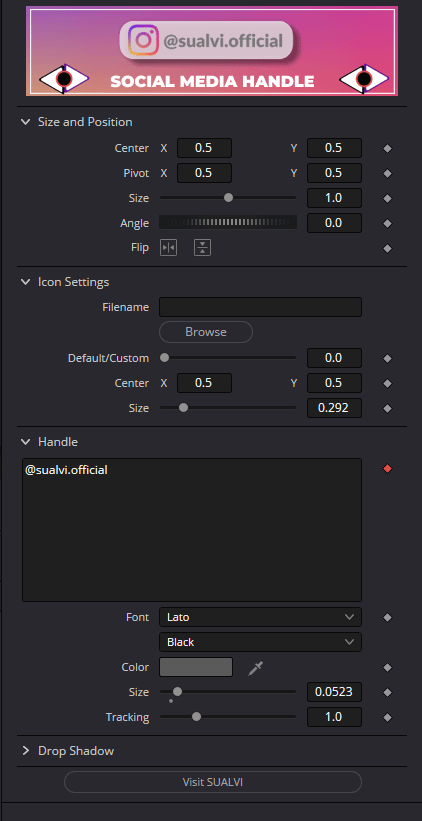Click the SUALVI social media handle banner
This screenshot has height=821, width=422.
(x=212, y=51)
